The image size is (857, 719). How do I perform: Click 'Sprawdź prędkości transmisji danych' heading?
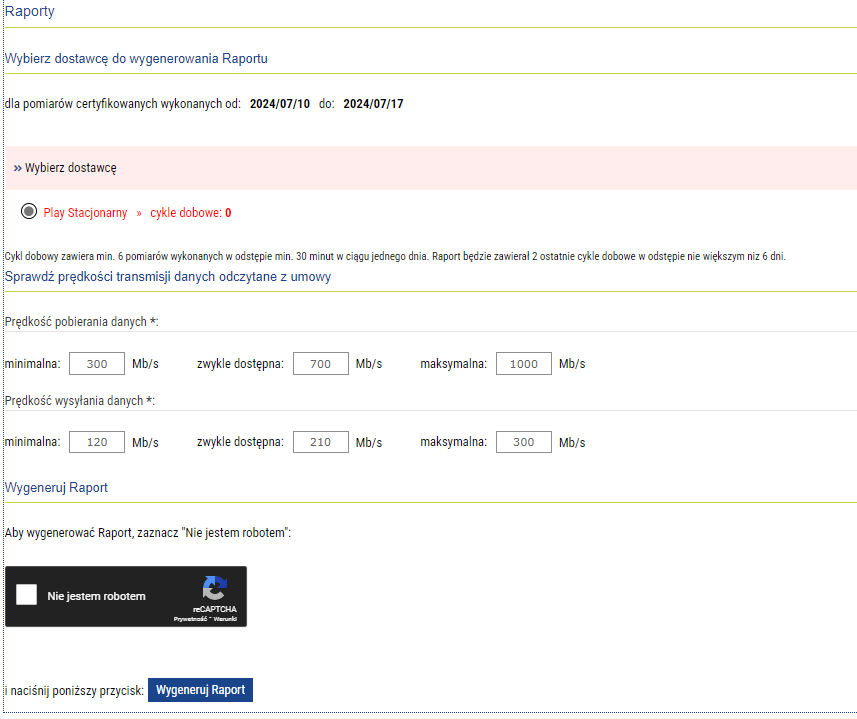[168, 276]
